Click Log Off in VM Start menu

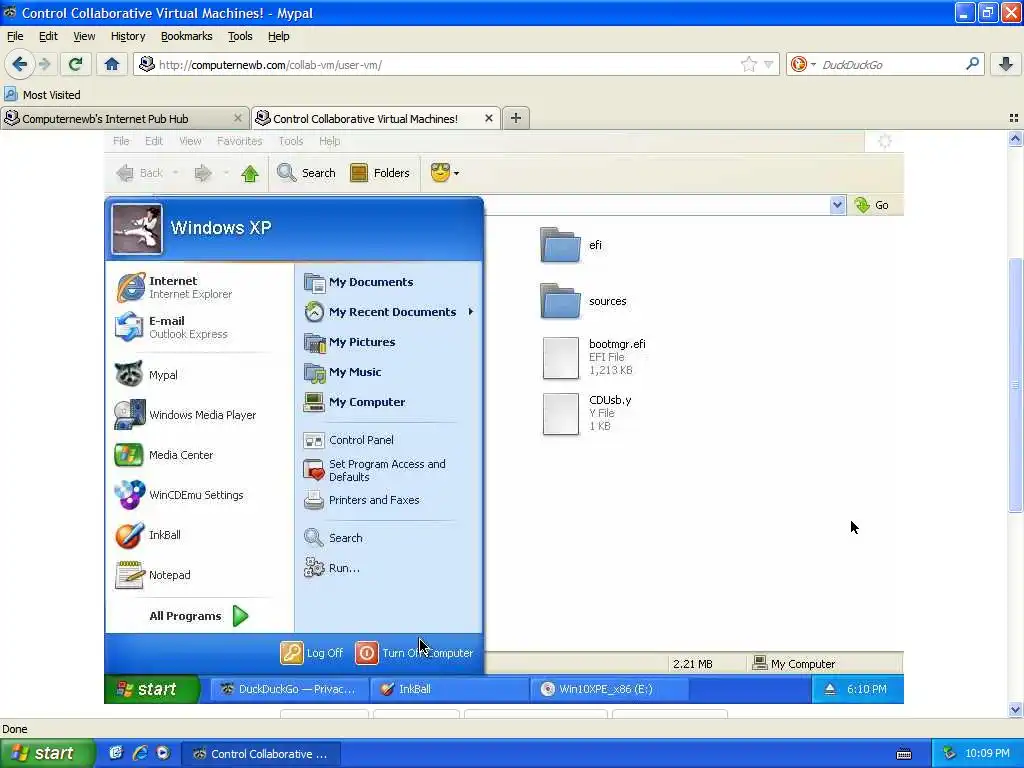coord(312,653)
